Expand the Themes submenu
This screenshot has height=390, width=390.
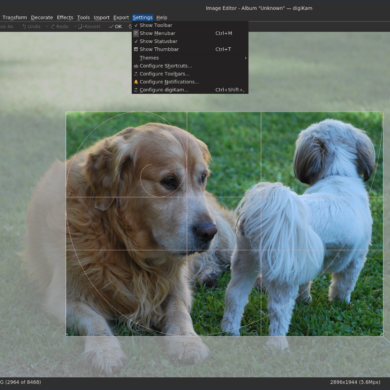point(190,58)
